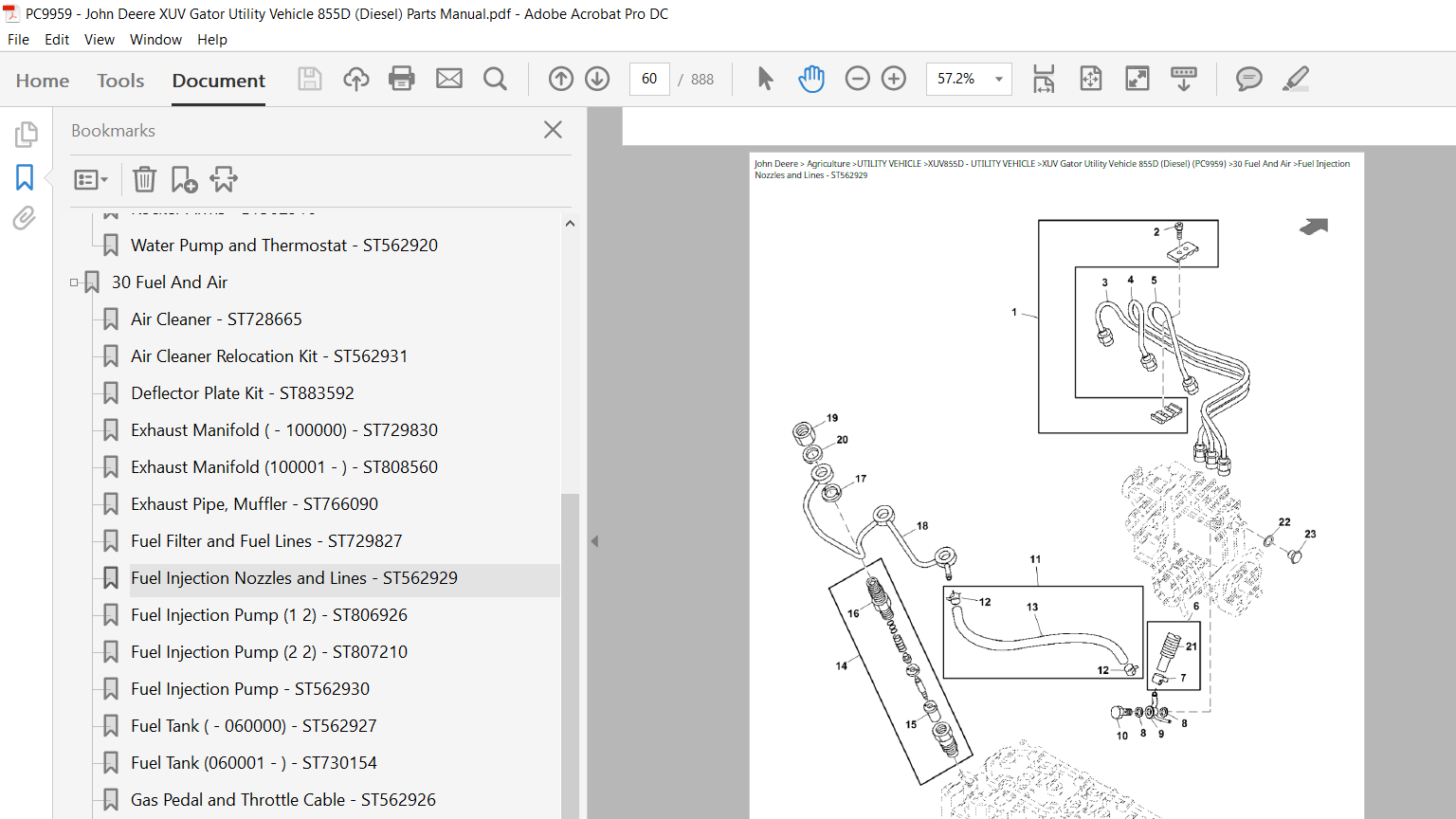The height and width of the screenshot is (819, 1456).
Task: Click the Read mode keyboard icon
Action: pyautogui.click(x=1184, y=79)
